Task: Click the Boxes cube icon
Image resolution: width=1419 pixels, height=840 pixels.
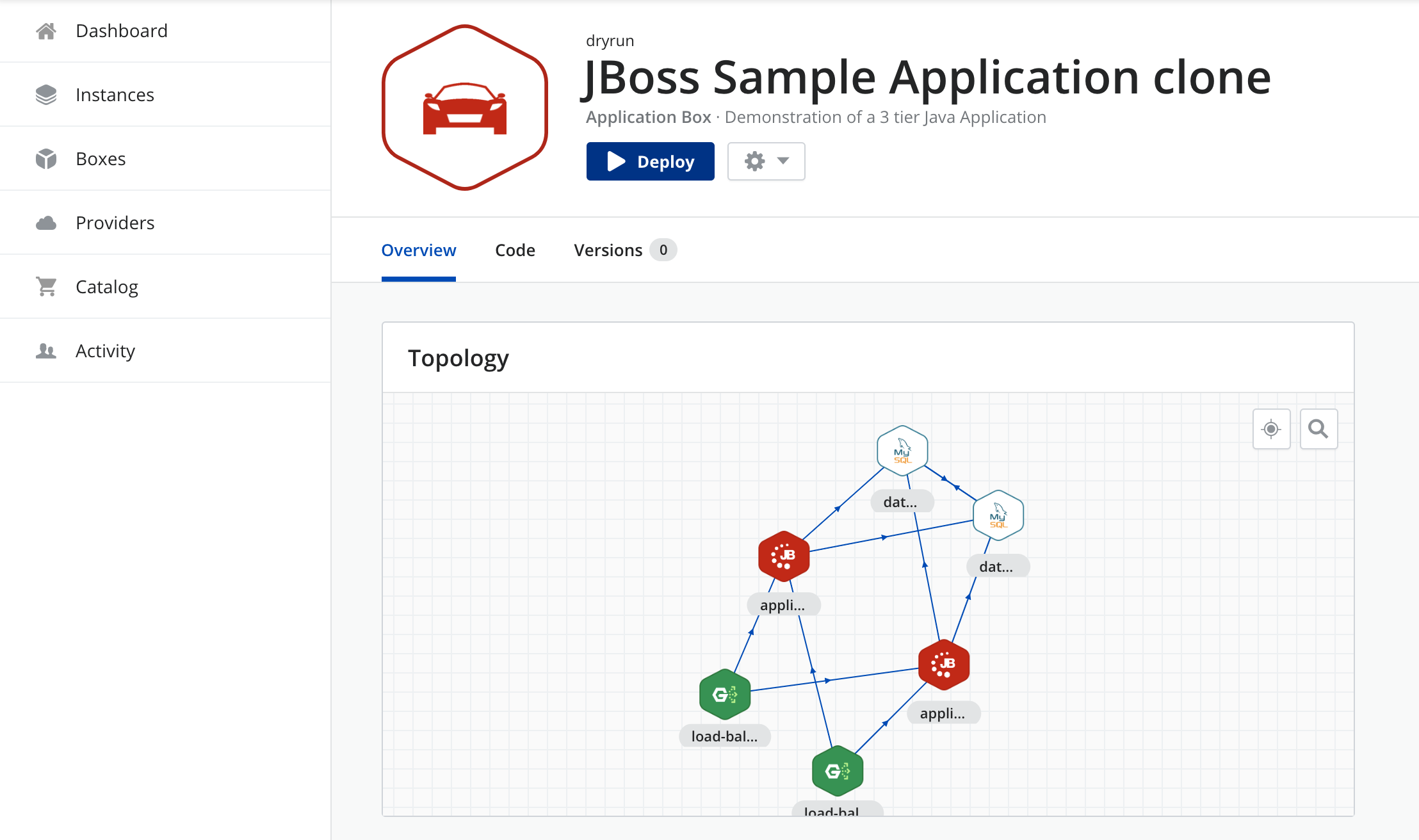Action: 46,159
